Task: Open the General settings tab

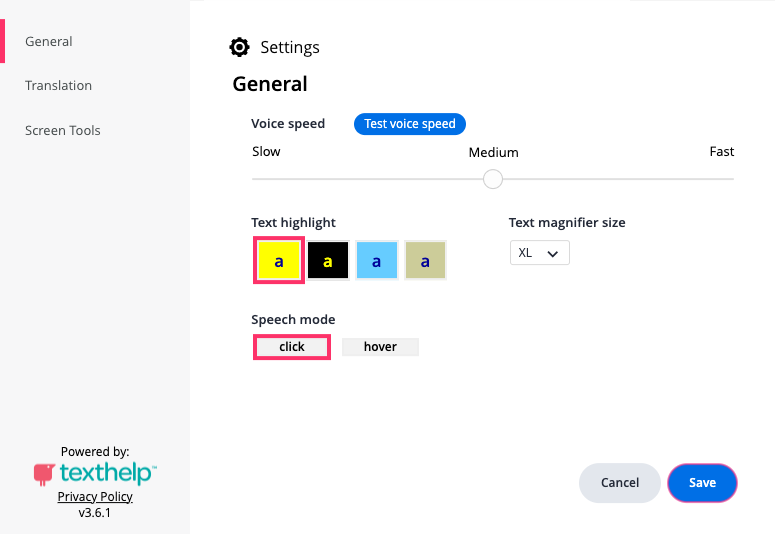Action: (x=49, y=42)
